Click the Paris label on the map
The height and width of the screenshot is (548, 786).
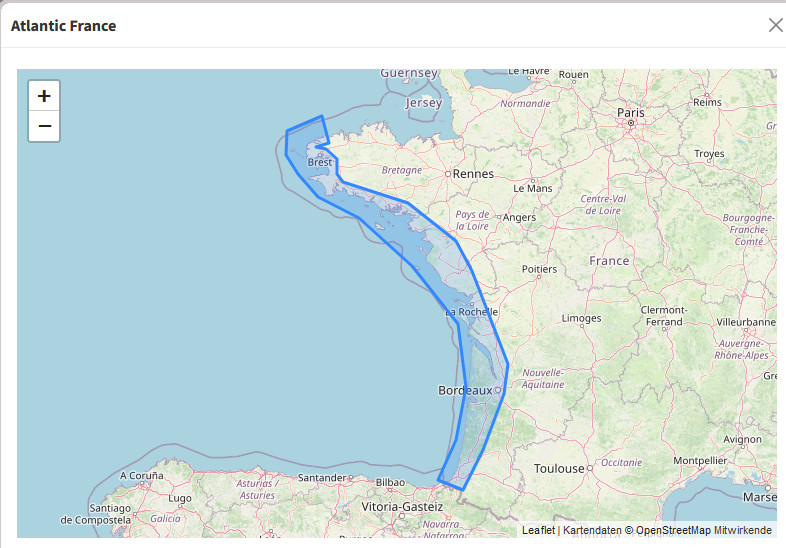pos(631,113)
